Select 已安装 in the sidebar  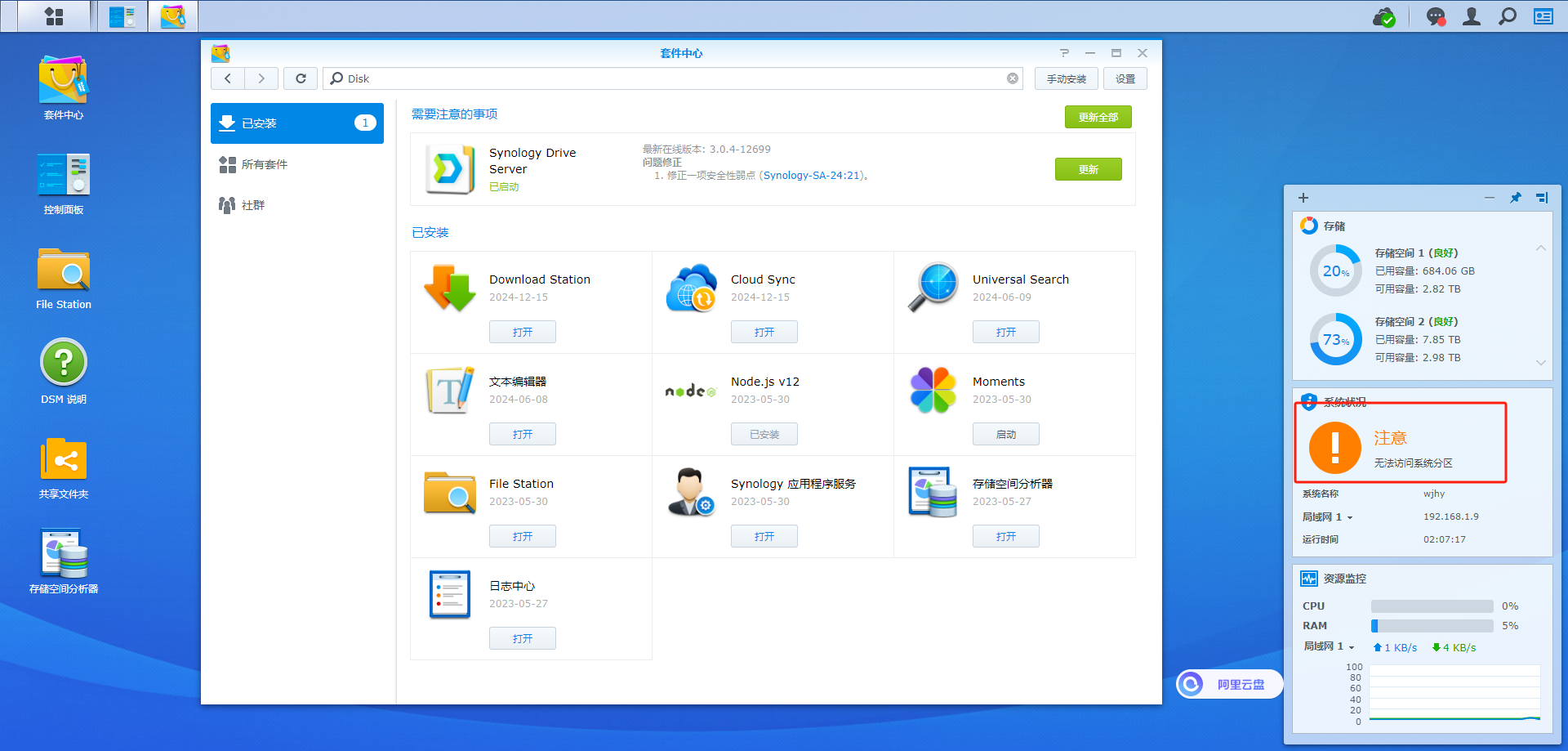click(x=297, y=123)
